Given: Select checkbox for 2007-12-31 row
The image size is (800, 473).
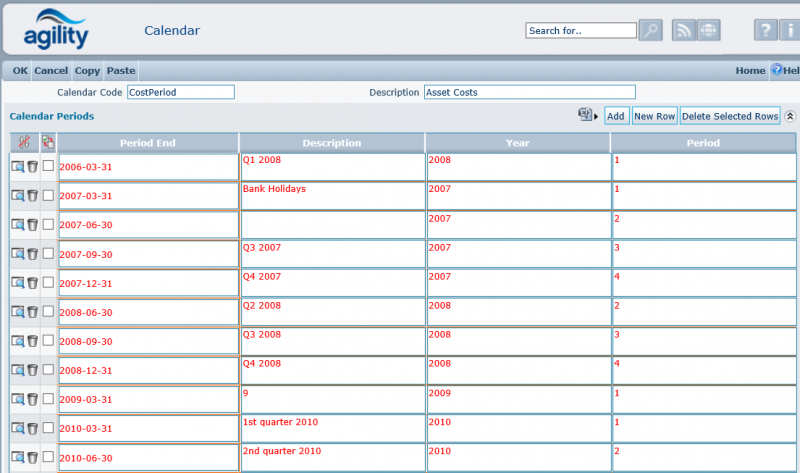Looking at the screenshot, I should coord(48,283).
